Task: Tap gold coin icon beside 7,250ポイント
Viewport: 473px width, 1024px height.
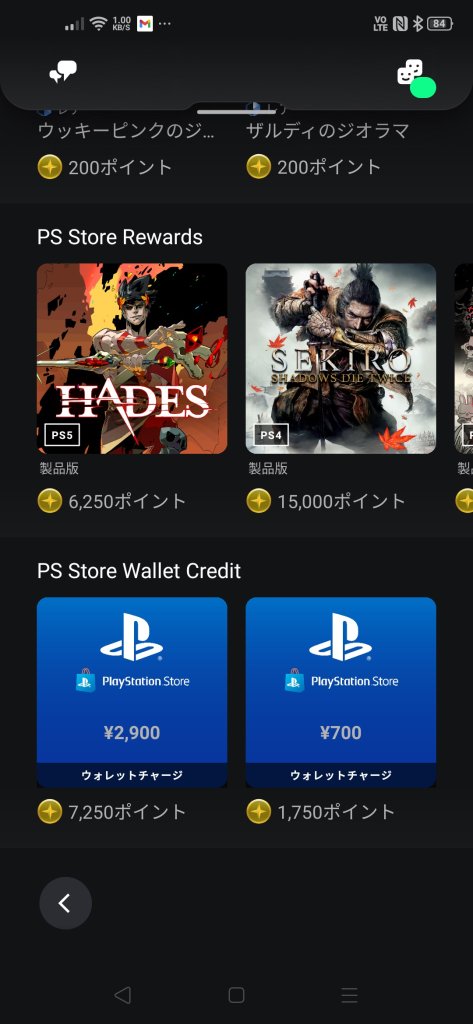Action: point(50,812)
